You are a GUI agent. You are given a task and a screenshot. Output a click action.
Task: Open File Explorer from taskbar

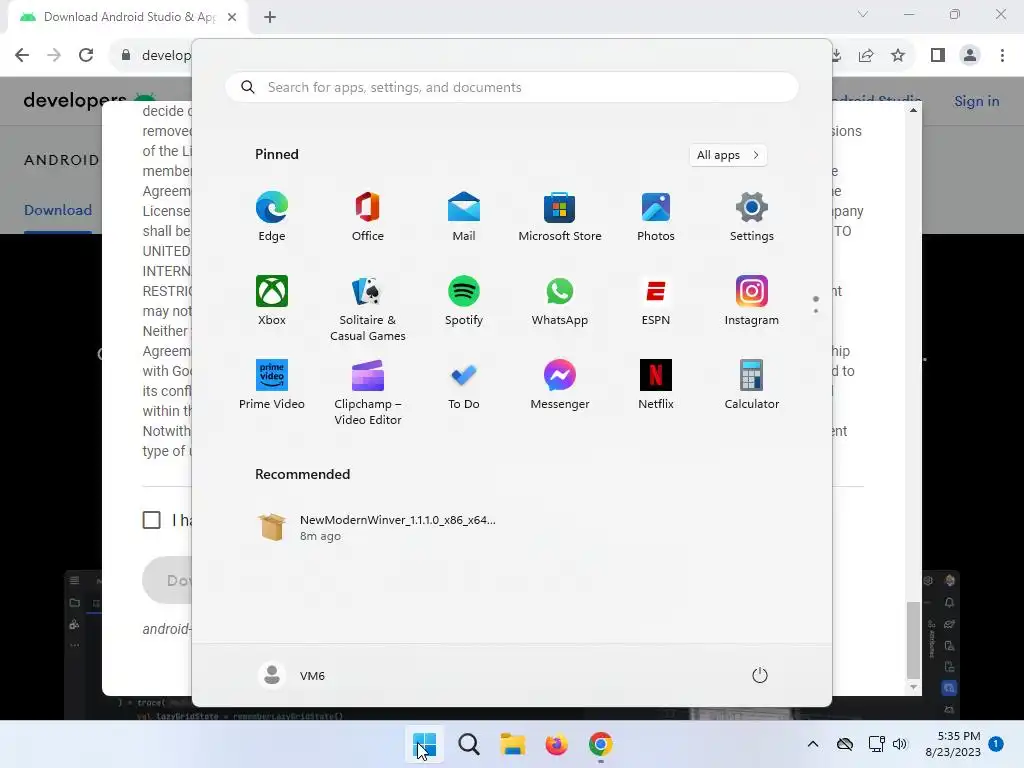[x=513, y=744]
